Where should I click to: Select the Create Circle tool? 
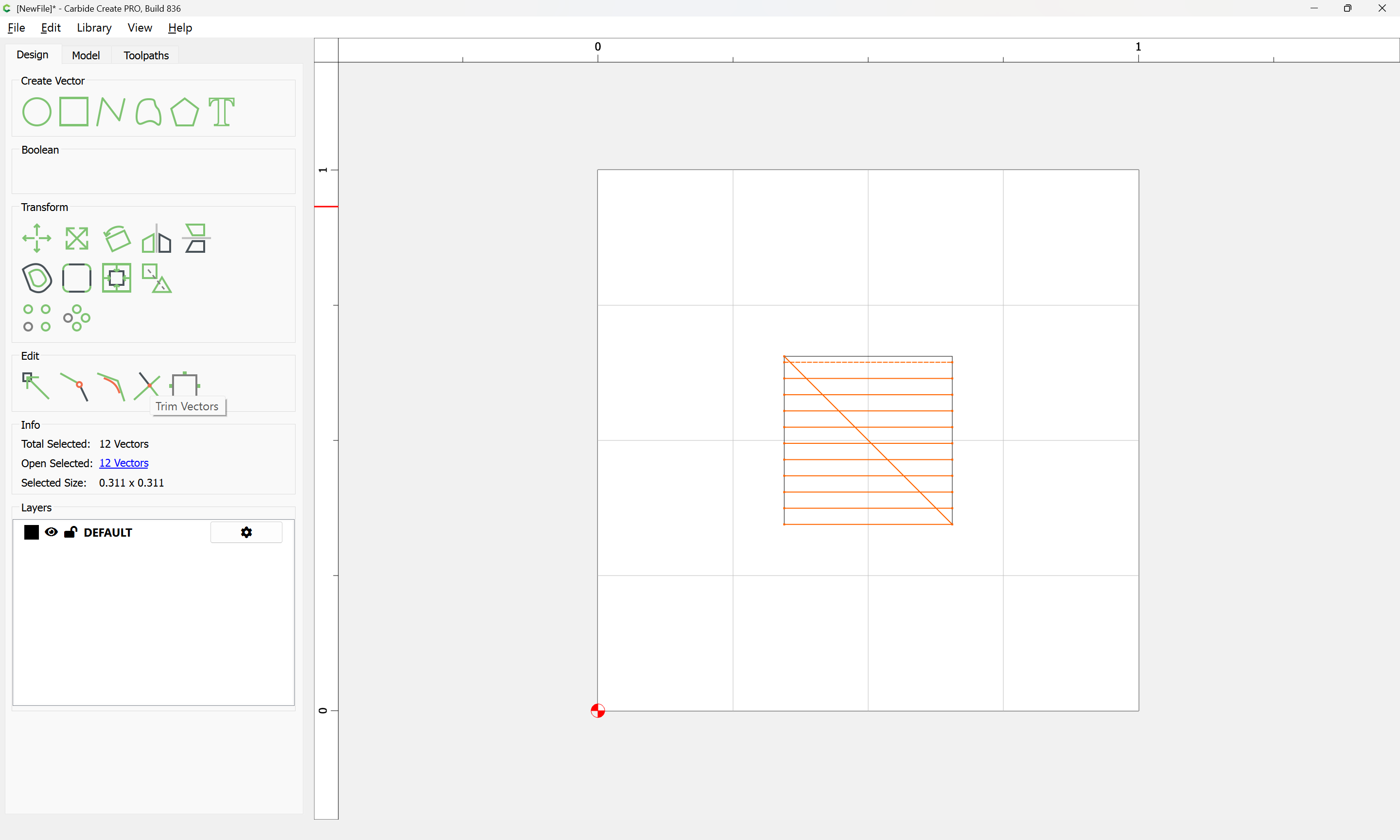37,111
